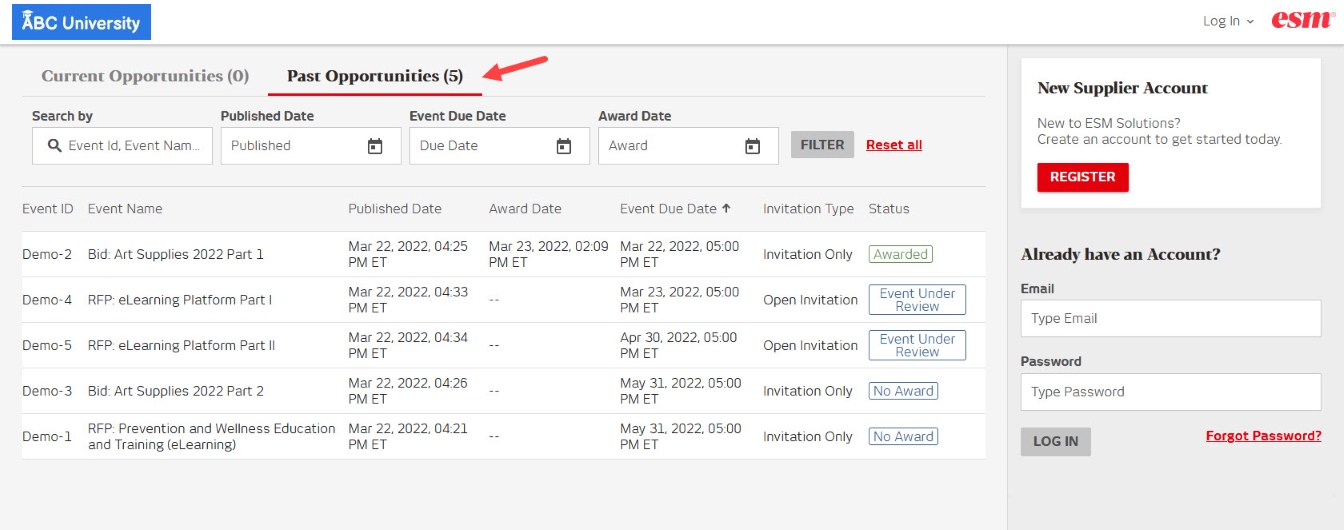The width and height of the screenshot is (1344, 530).
Task: Toggle Event Due Date sort arrow
Action: coord(726,209)
